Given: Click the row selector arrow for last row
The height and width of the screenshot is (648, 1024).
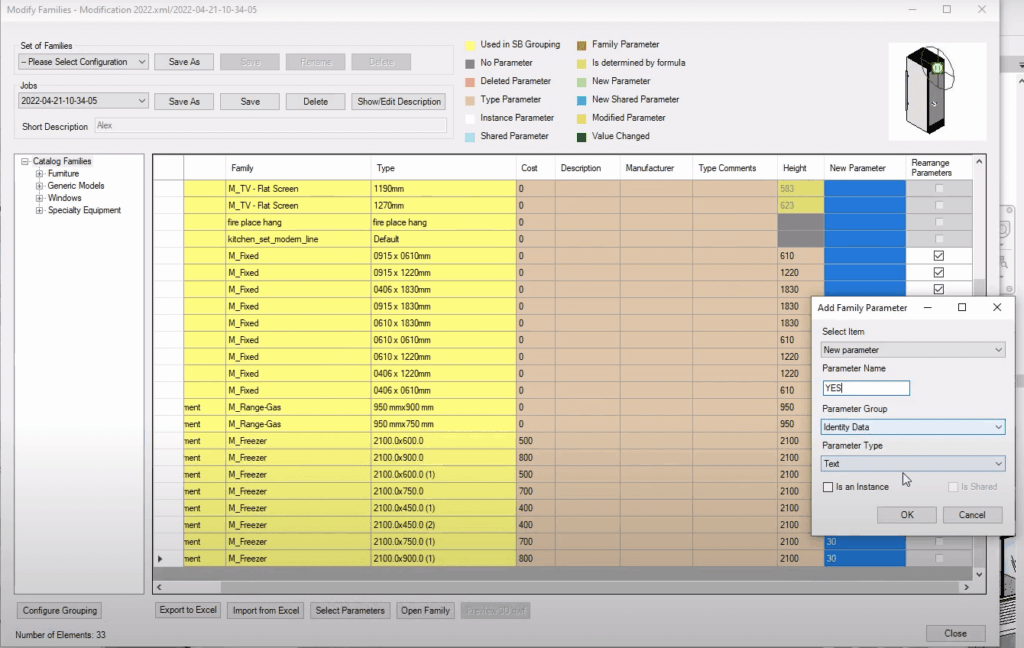Looking at the screenshot, I should pyautogui.click(x=161, y=559).
